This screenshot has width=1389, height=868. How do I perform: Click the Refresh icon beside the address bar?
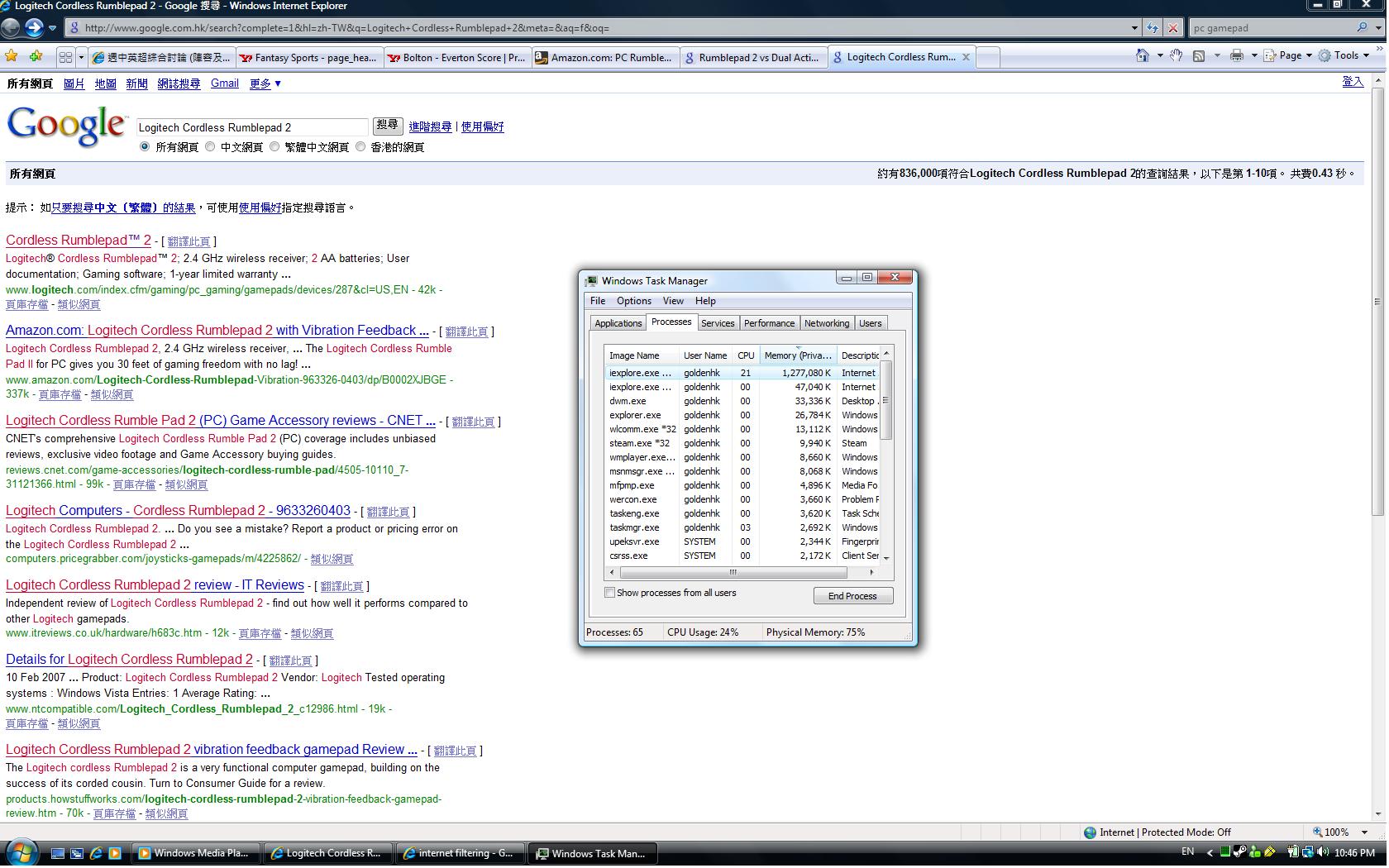click(1153, 27)
